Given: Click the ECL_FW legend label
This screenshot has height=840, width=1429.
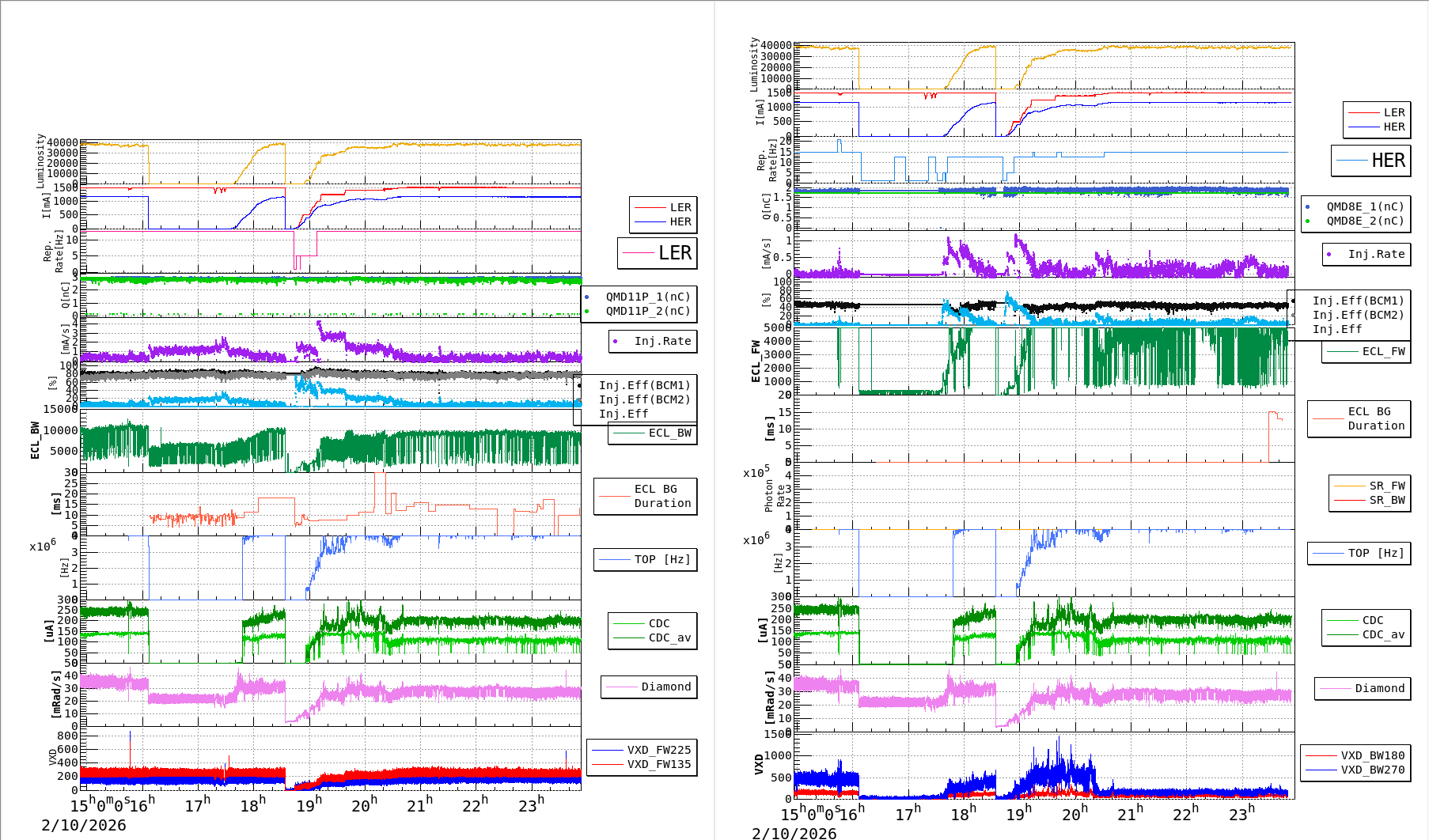Looking at the screenshot, I should tap(1383, 351).
